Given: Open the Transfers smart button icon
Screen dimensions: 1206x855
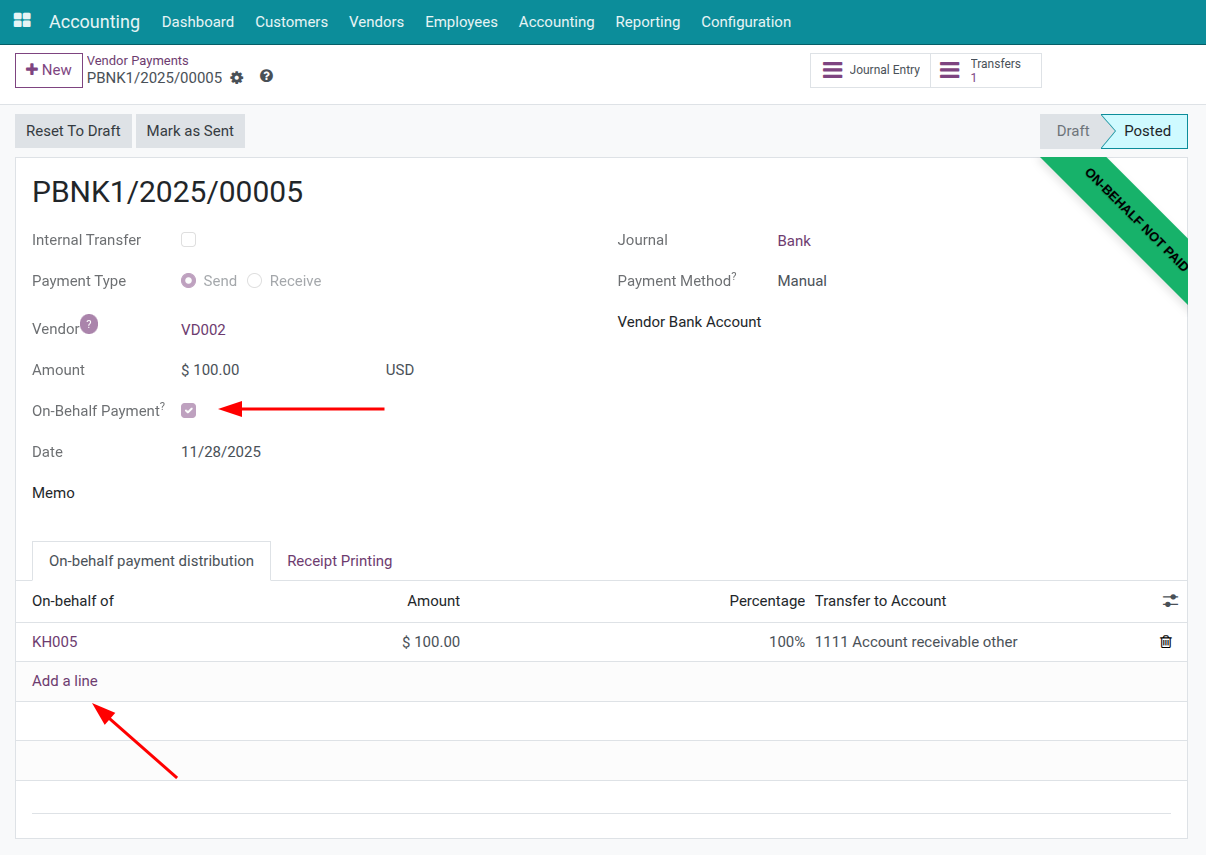Looking at the screenshot, I should 949,70.
